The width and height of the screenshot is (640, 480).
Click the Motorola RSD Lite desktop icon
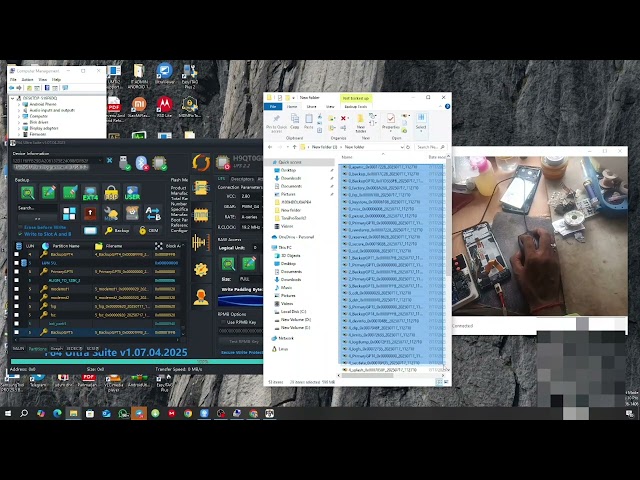coord(164,104)
